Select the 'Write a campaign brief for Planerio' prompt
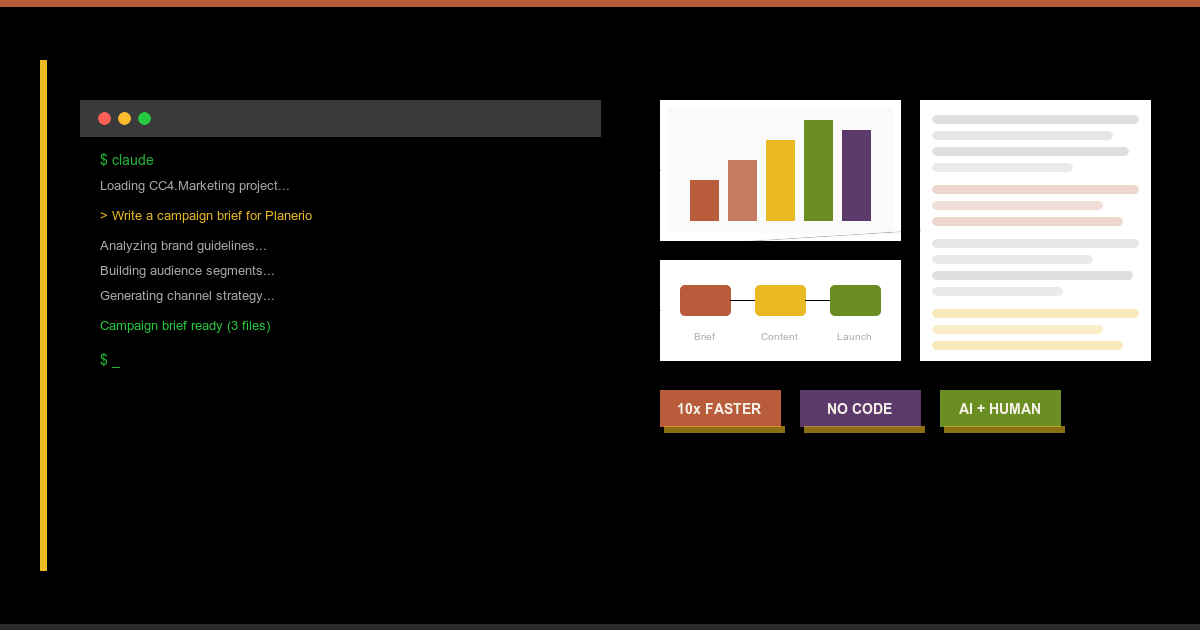Viewport: 1200px width, 630px height. tap(206, 215)
